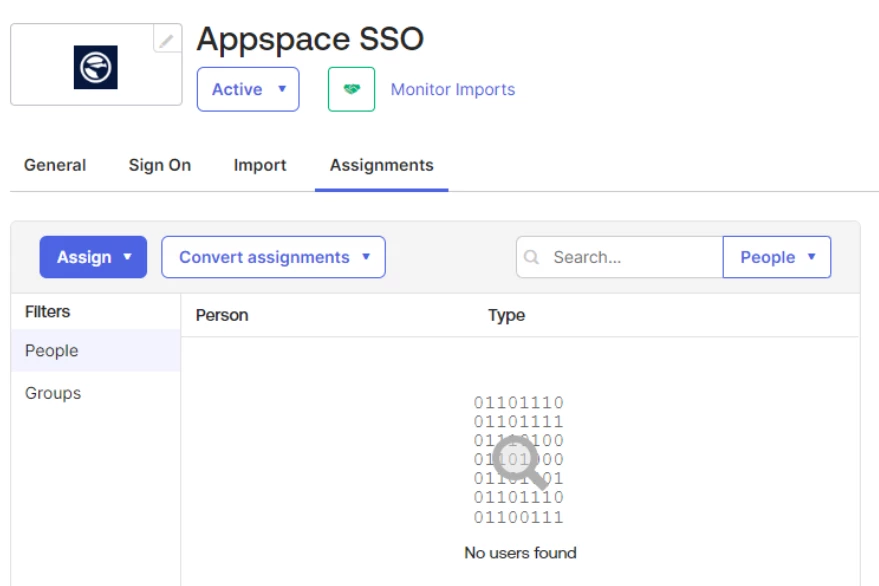879x586 pixels.
Task: Click the Appspace SSO page title
Action: tap(310, 39)
